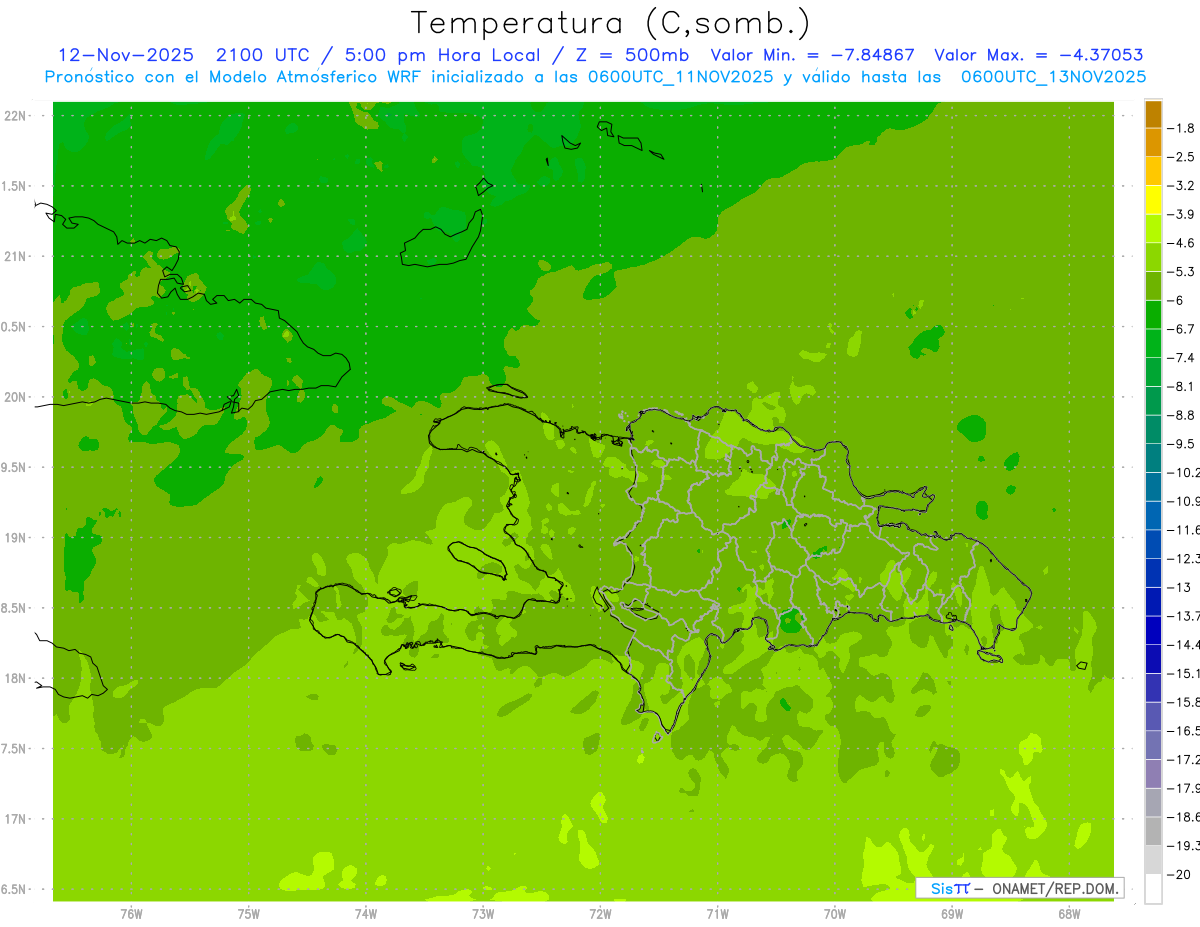This screenshot has width=1200, height=927.
Task: Click the "19N" latitude label
Action: 17,538
